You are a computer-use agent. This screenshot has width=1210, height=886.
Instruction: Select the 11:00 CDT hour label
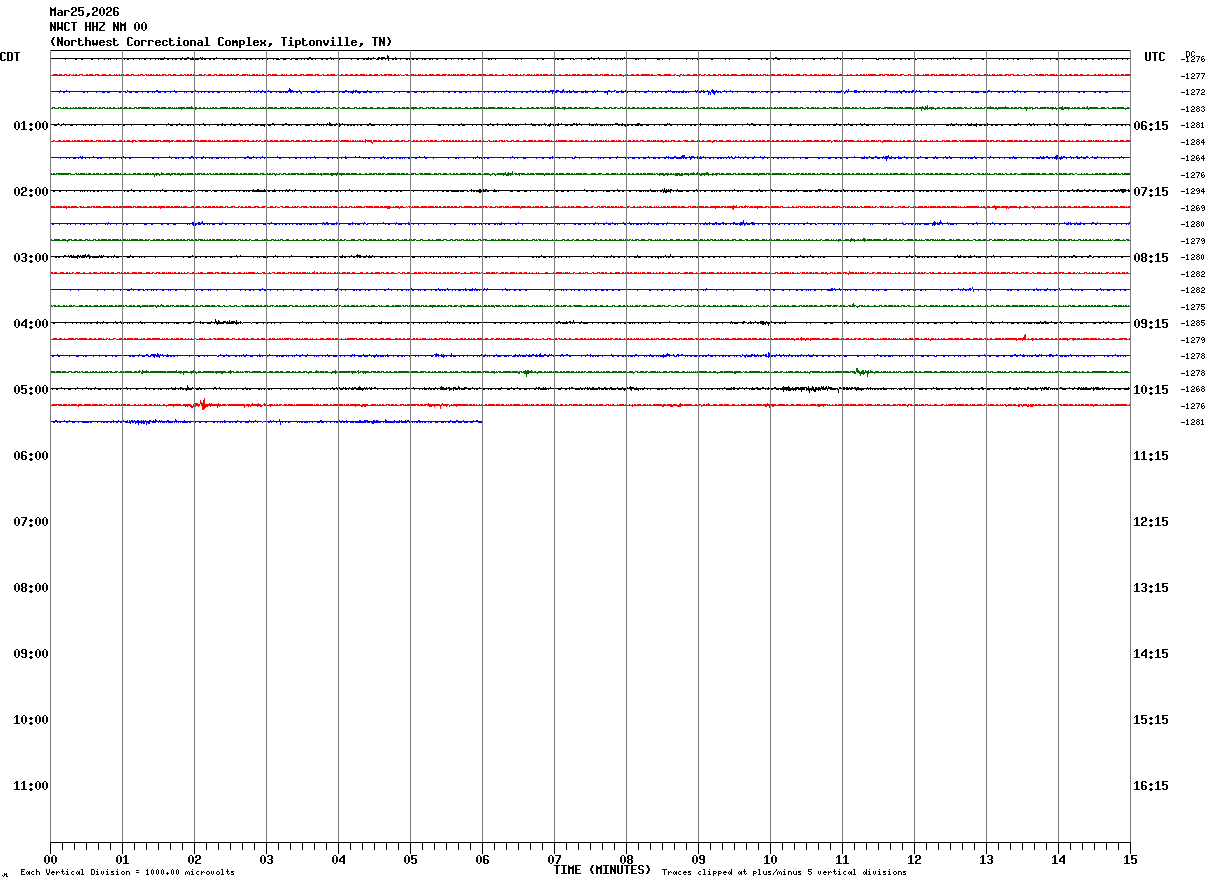(31, 786)
